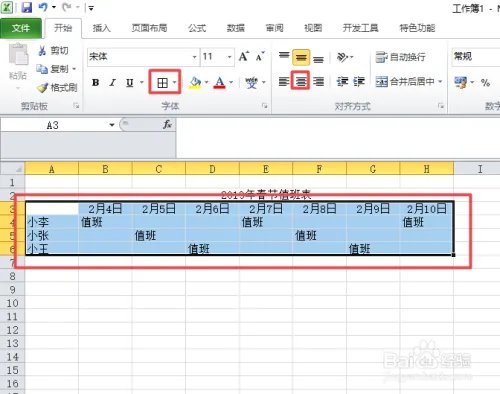500x394 pixels.
Task: Switch to the 视图 ribbon tab
Action: coord(313,28)
